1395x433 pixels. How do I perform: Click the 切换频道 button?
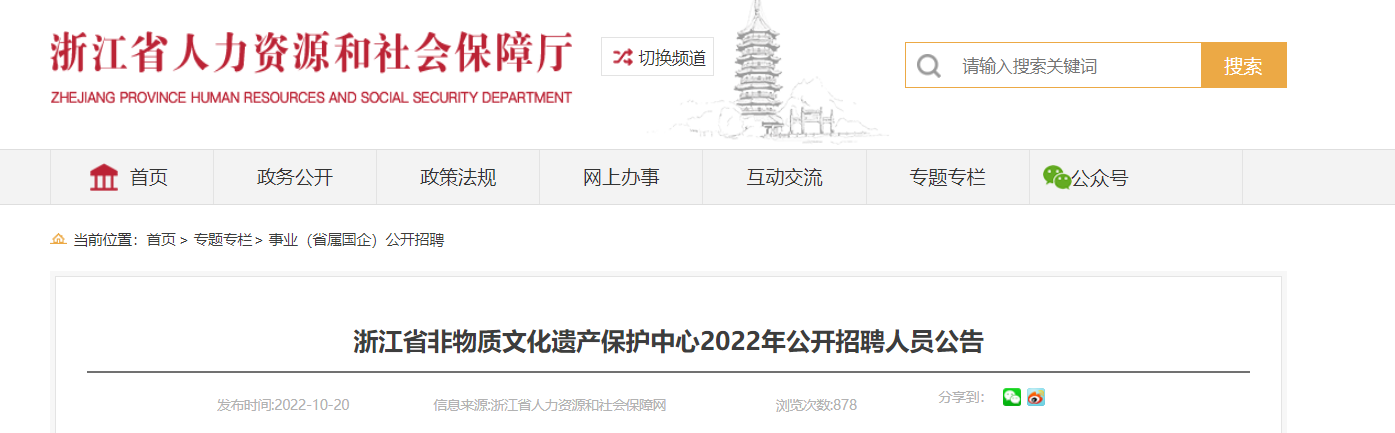point(658,57)
